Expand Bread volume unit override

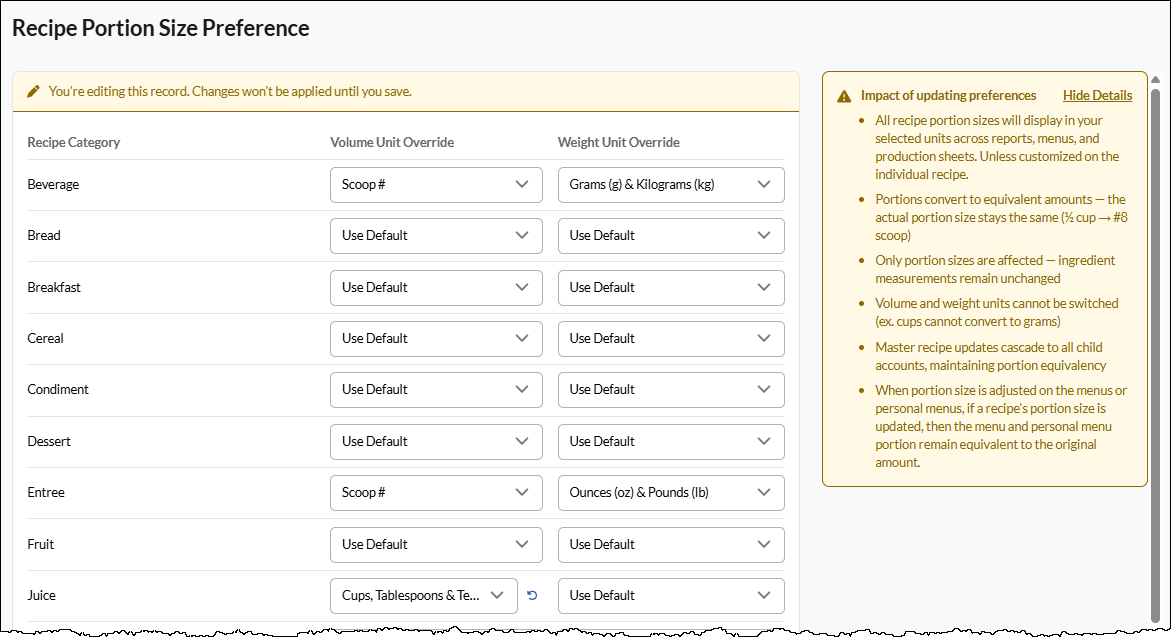pos(436,236)
